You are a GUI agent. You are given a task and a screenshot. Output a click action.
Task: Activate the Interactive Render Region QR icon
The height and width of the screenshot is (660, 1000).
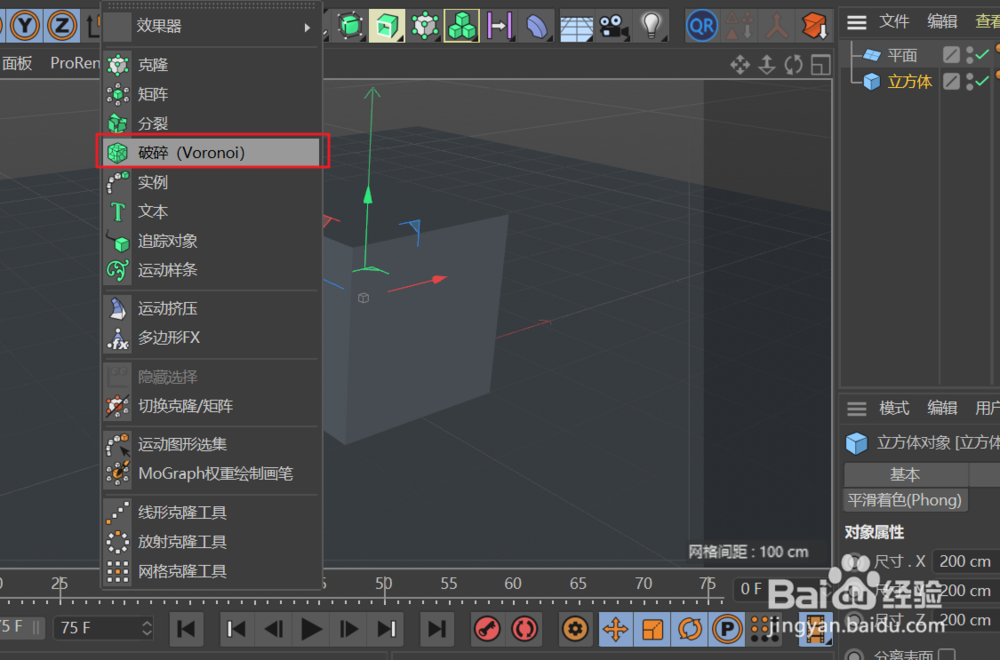point(701,25)
